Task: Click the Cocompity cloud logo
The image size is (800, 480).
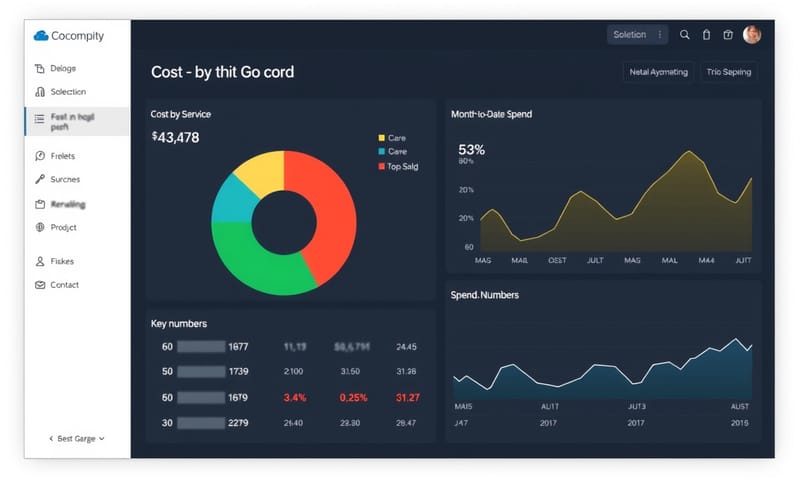Action: coord(41,36)
